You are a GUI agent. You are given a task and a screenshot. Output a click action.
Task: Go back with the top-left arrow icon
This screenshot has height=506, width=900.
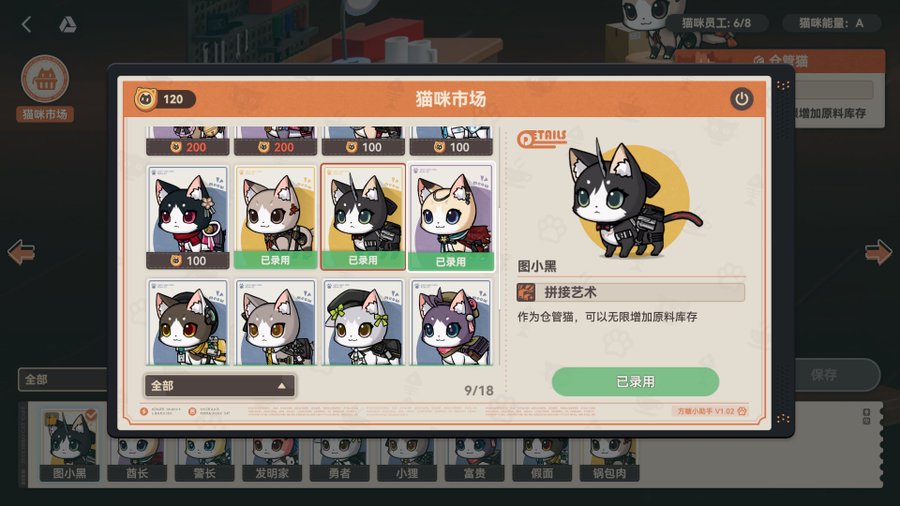(x=26, y=24)
